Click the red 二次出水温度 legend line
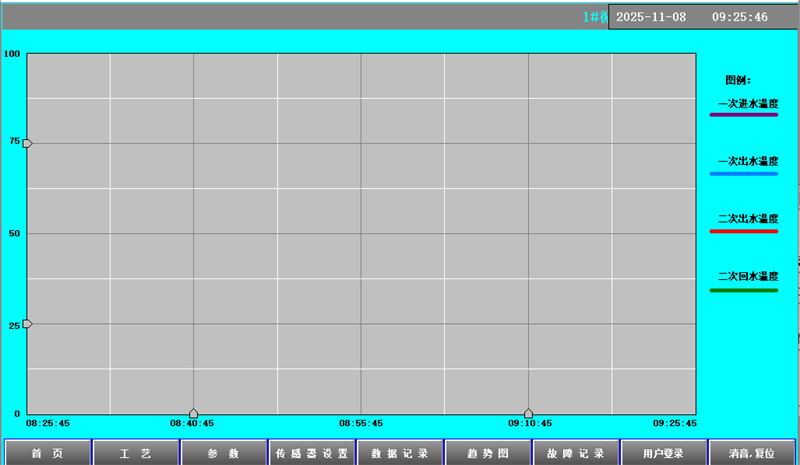 click(x=743, y=231)
